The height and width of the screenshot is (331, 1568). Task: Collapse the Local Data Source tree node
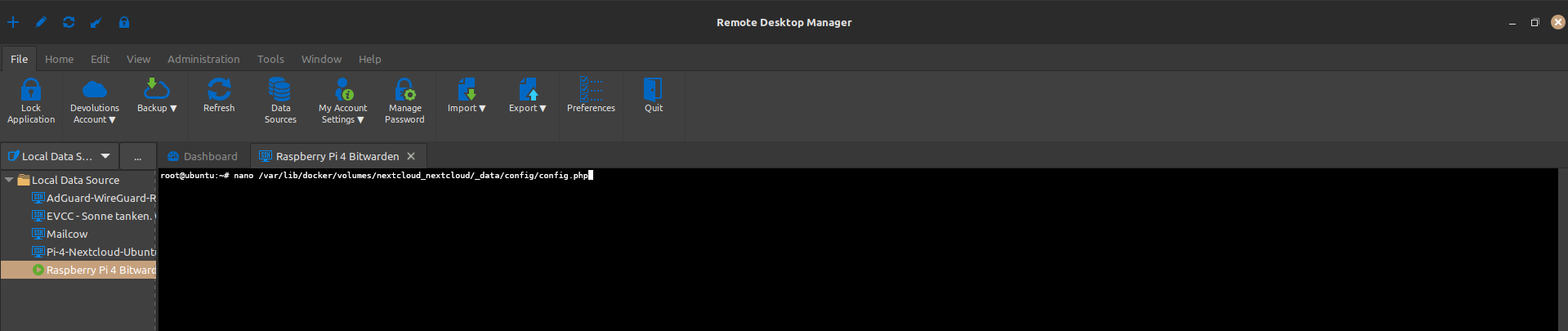click(x=9, y=180)
